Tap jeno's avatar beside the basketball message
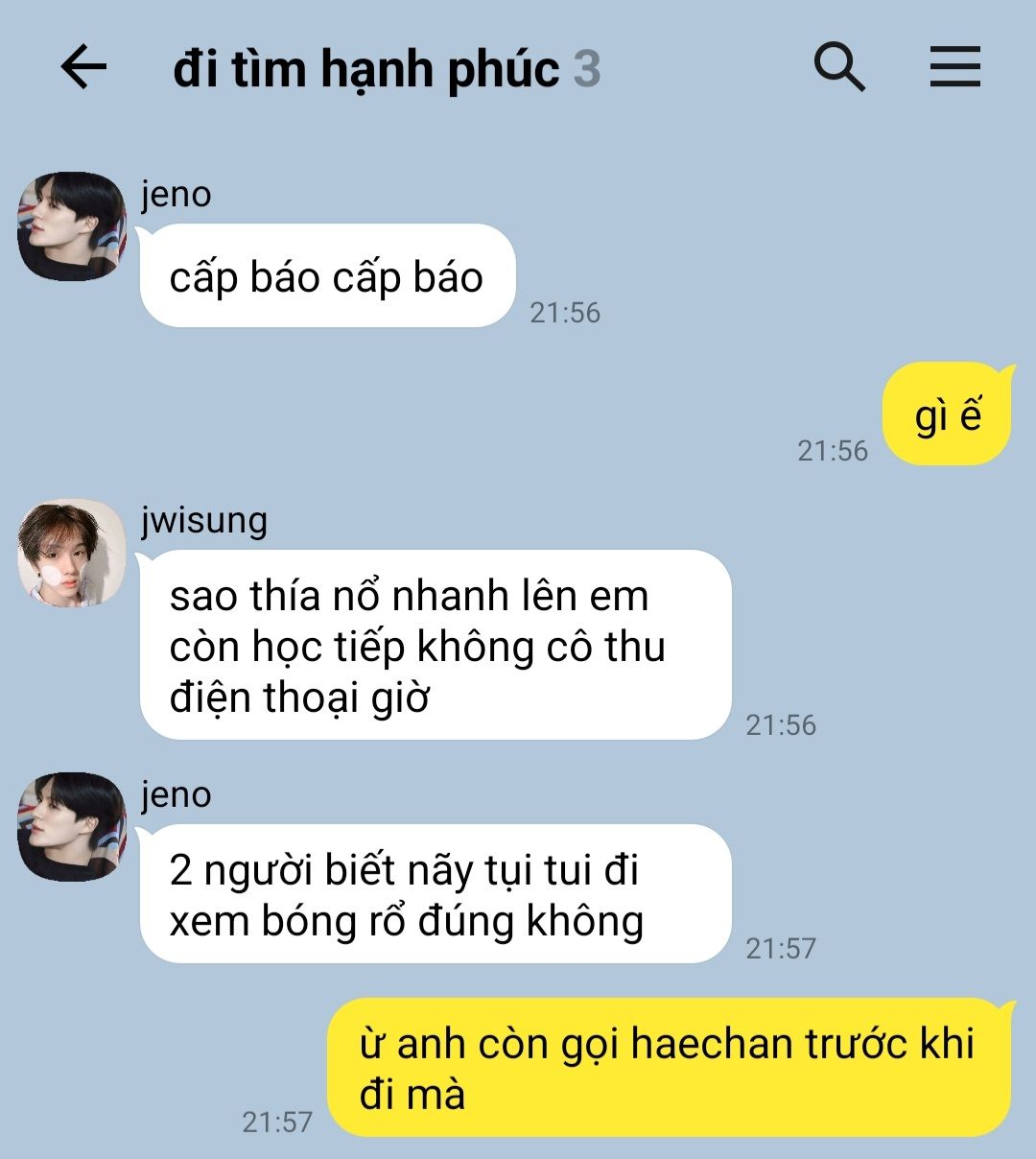This screenshot has width=1036, height=1159. coord(72,827)
